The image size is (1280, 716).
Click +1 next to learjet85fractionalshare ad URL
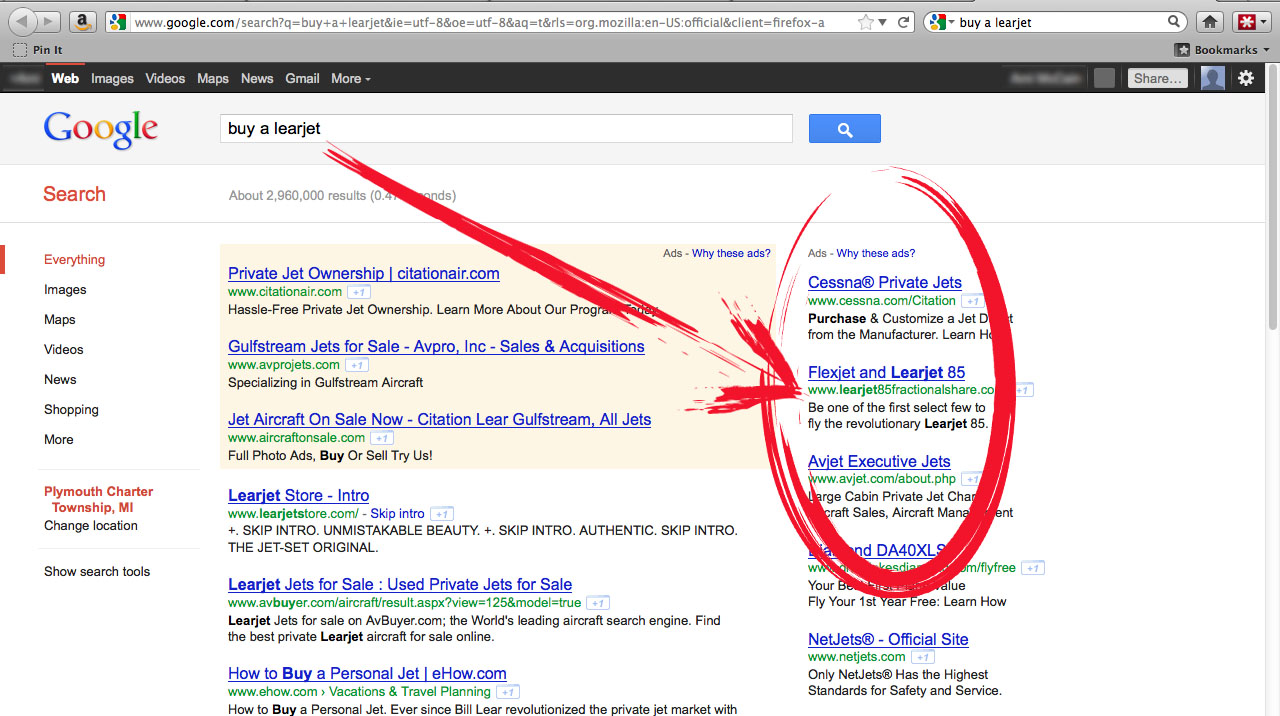coord(1022,390)
